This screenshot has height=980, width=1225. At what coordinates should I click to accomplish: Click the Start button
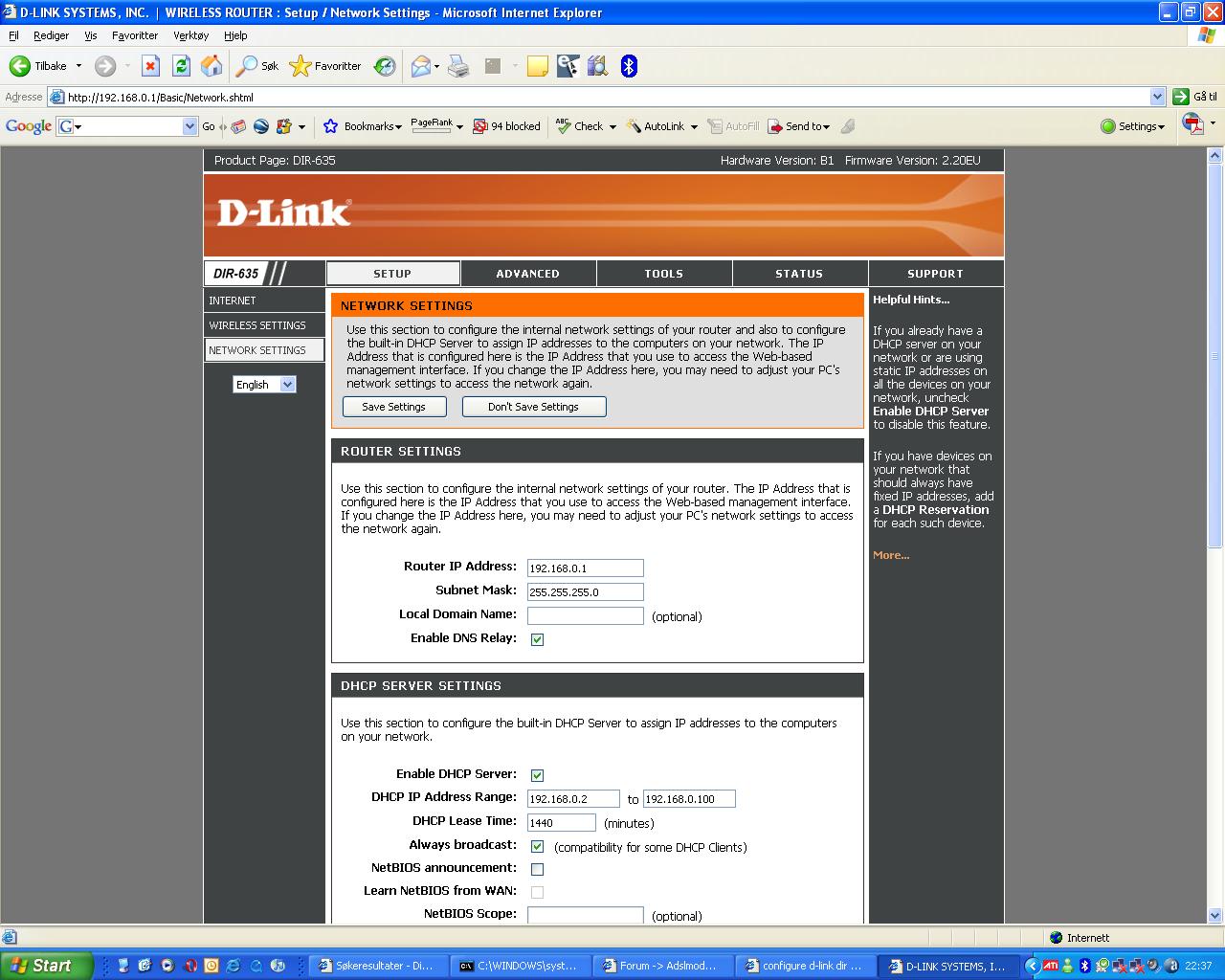tap(46, 966)
